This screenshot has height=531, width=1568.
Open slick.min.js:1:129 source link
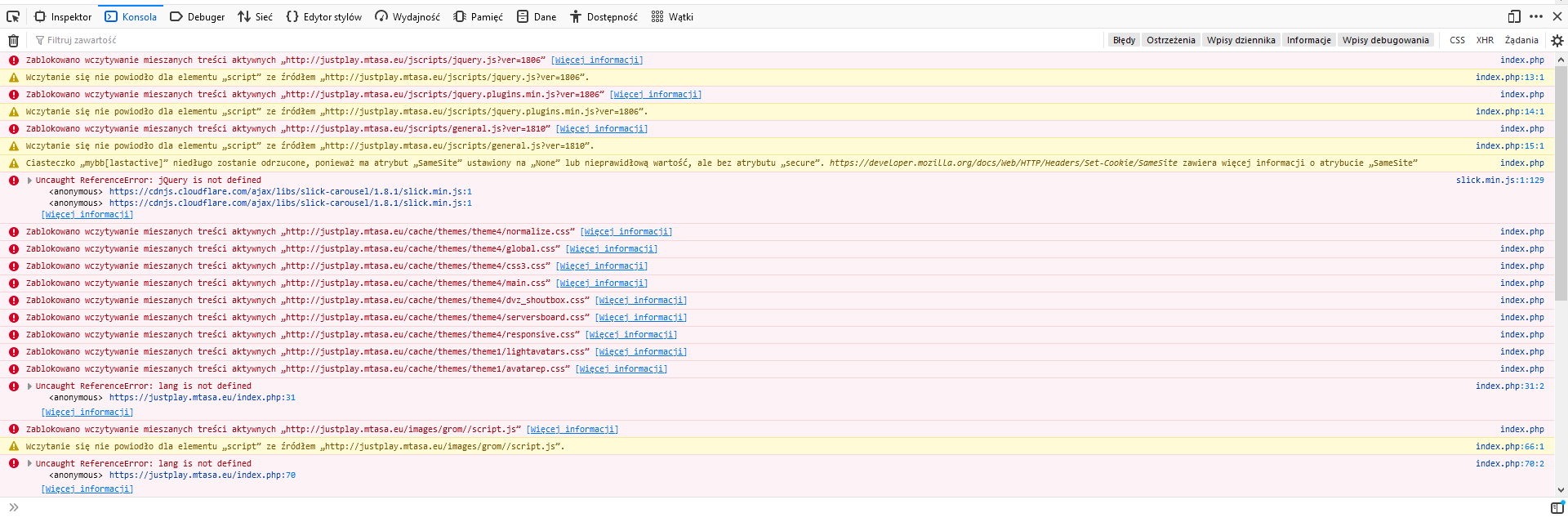[1499, 181]
